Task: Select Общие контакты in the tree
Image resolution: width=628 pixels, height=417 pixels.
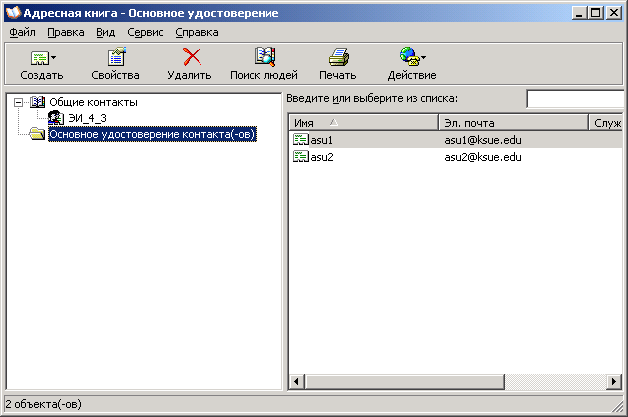Action: tap(93, 102)
